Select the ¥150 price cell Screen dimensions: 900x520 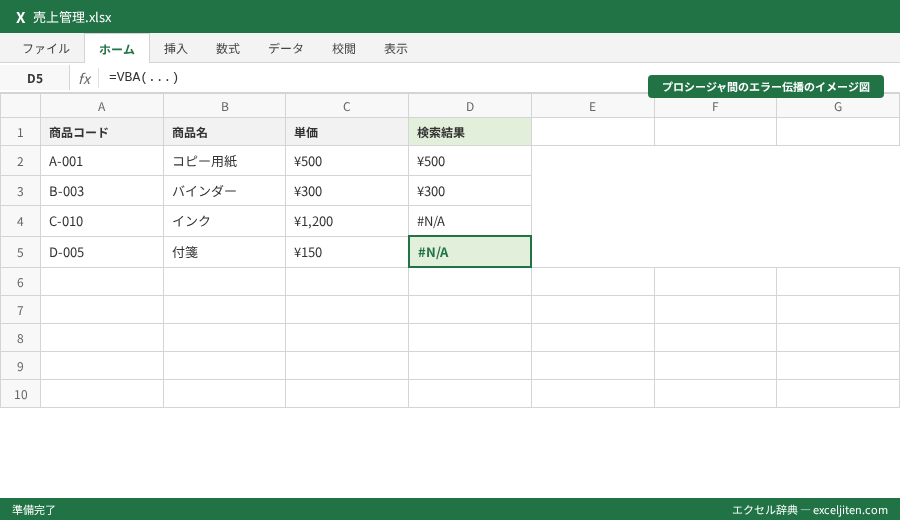pyautogui.click(x=347, y=252)
